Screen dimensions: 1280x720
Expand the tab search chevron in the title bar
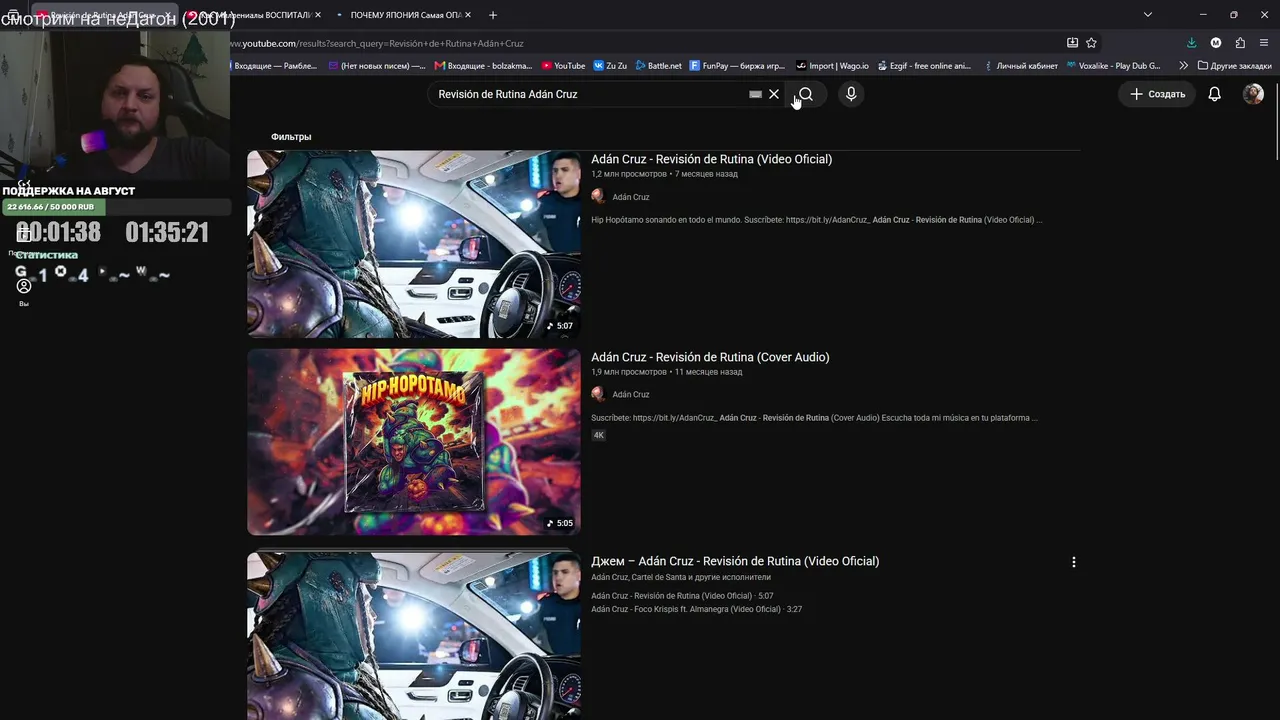pyautogui.click(x=1148, y=15)
